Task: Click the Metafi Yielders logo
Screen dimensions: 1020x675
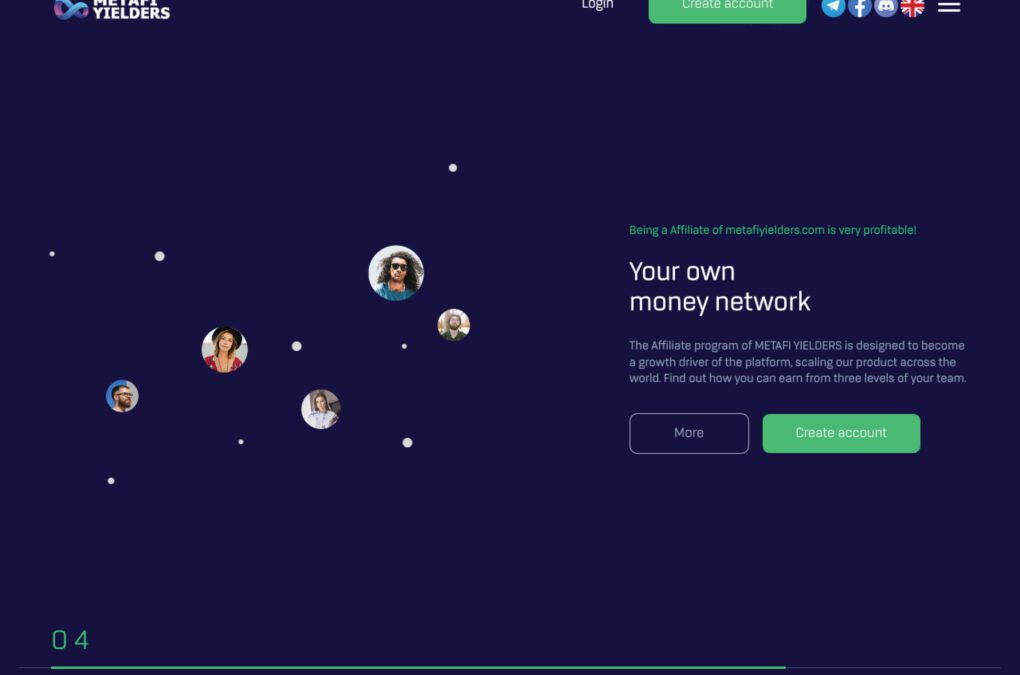Action: (112, 9)
